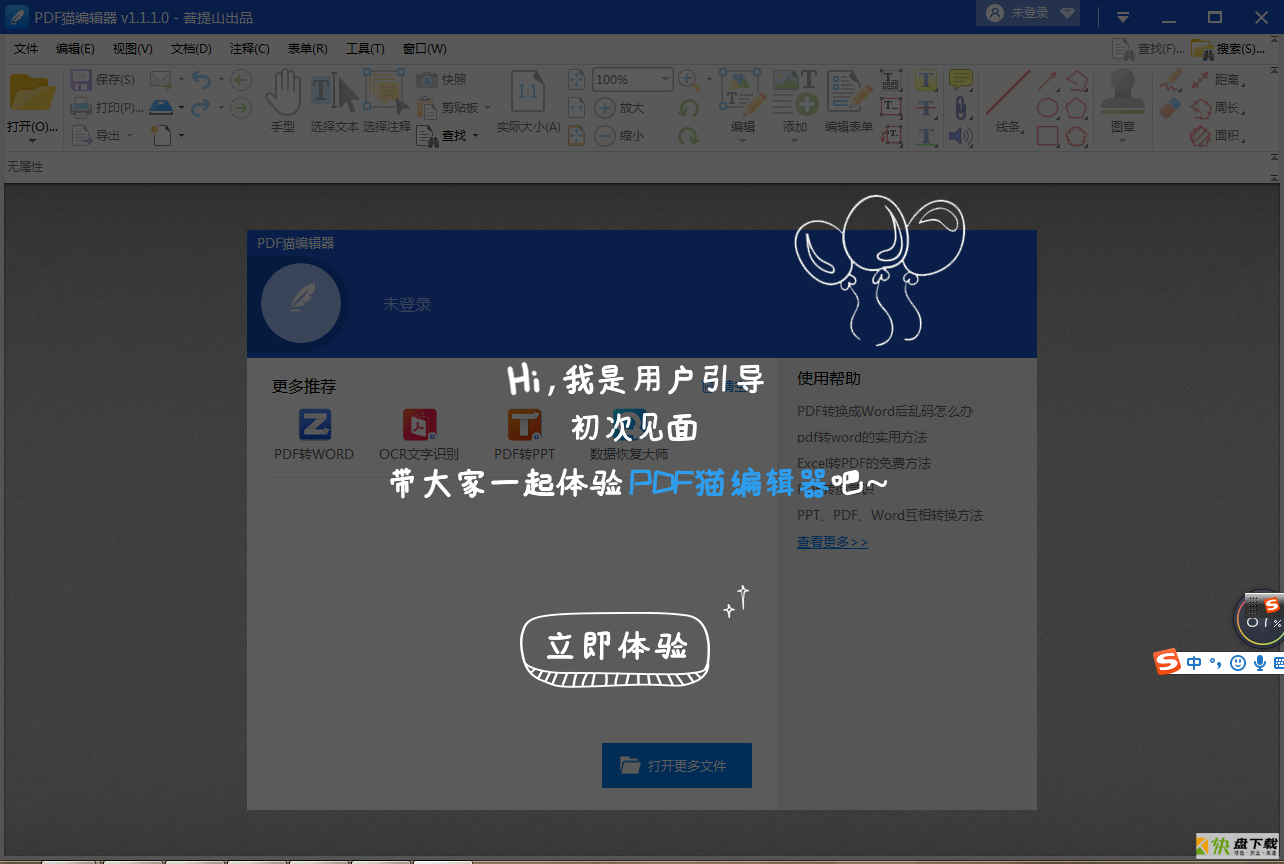Screen dimensions: 1284x864
Task: Click the 立即体验 start guide button
Action: pyautogui.click(x=616, y=648)
